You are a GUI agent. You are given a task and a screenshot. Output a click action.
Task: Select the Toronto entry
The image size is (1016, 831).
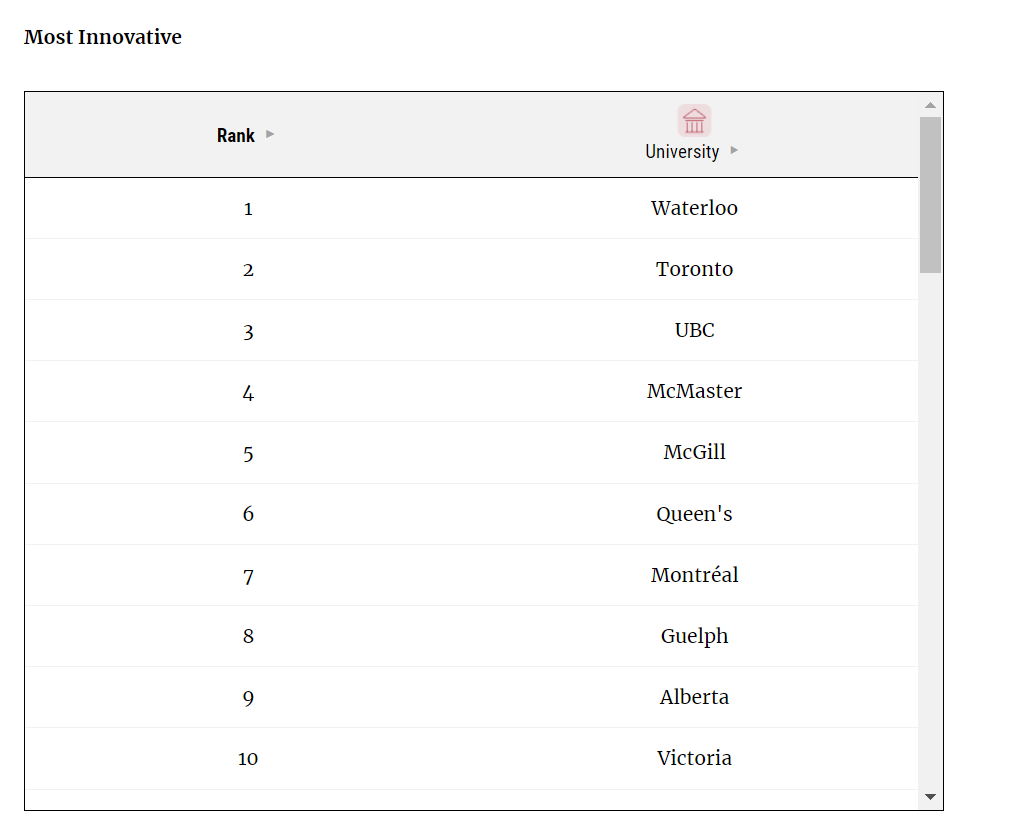(694, 269)
